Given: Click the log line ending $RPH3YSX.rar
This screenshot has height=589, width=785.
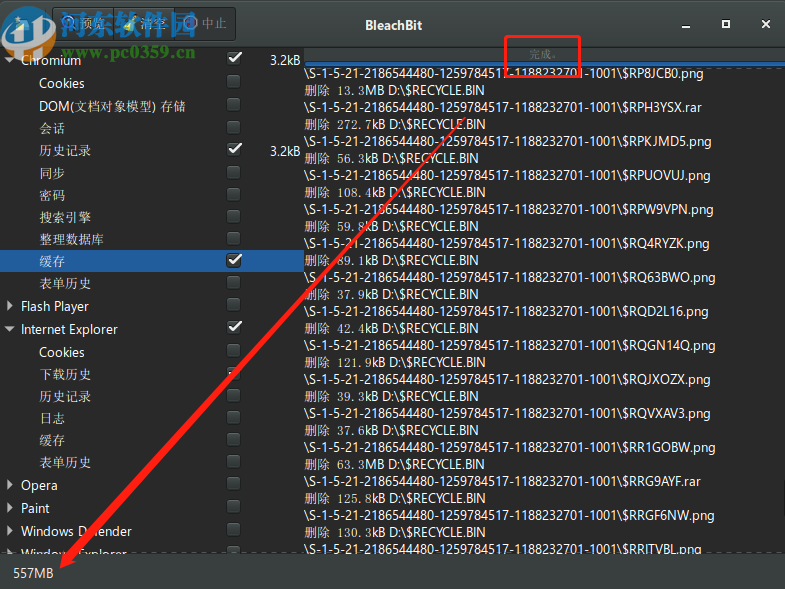Looking at the screenshot, I should coord(503,108).
